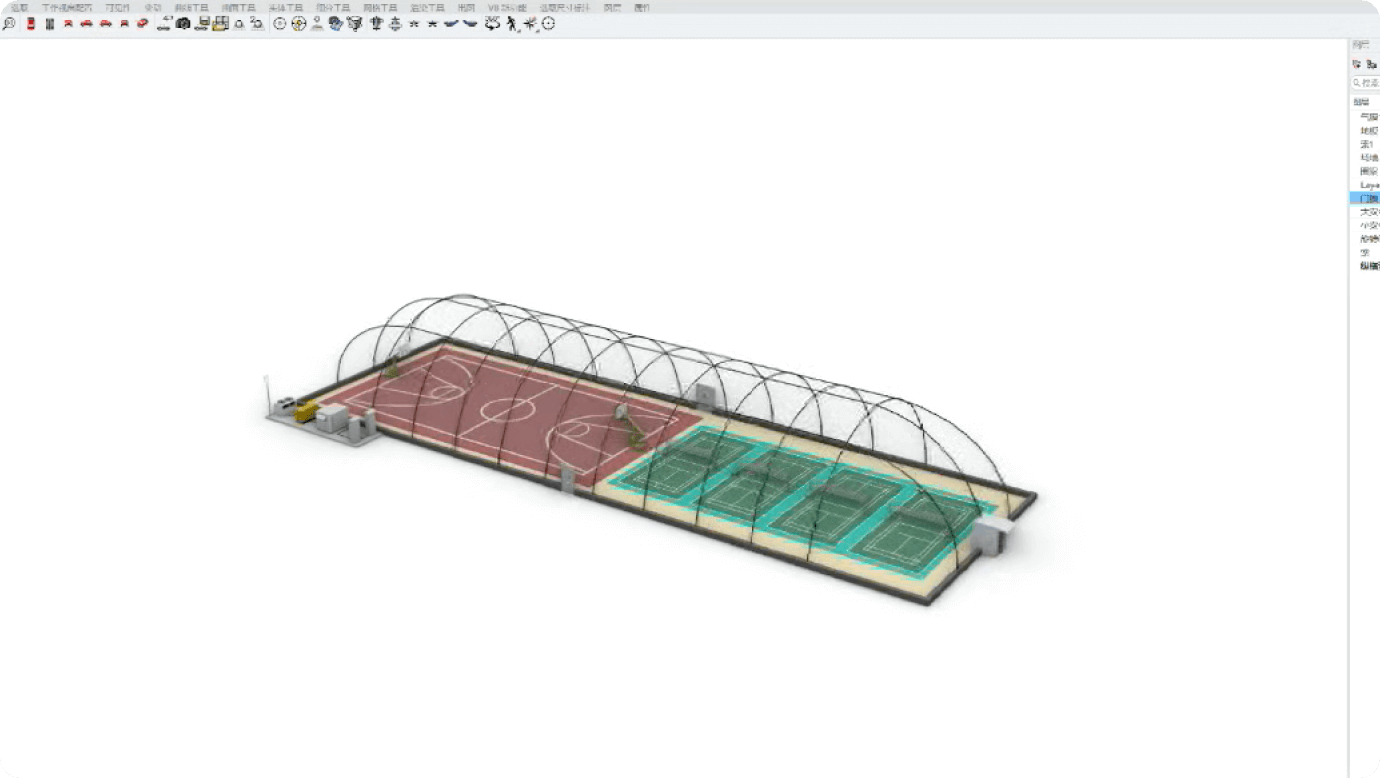Open the 网格工具 toolbar tab

380,7
